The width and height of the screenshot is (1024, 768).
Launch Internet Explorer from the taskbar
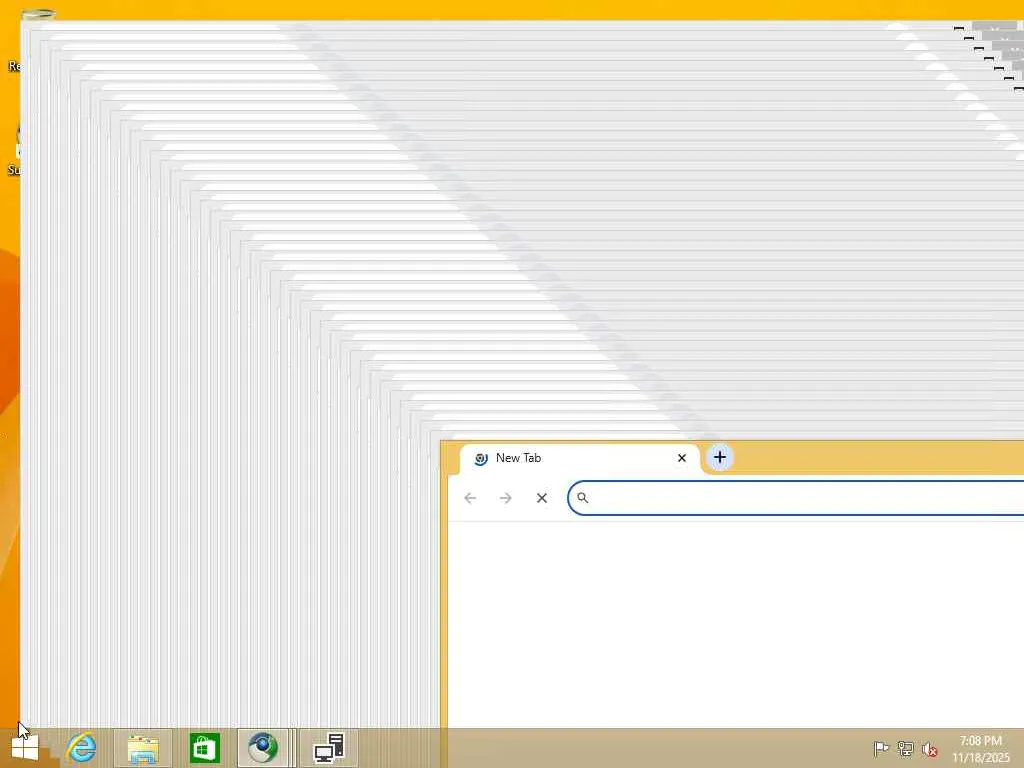pos(82,748)
